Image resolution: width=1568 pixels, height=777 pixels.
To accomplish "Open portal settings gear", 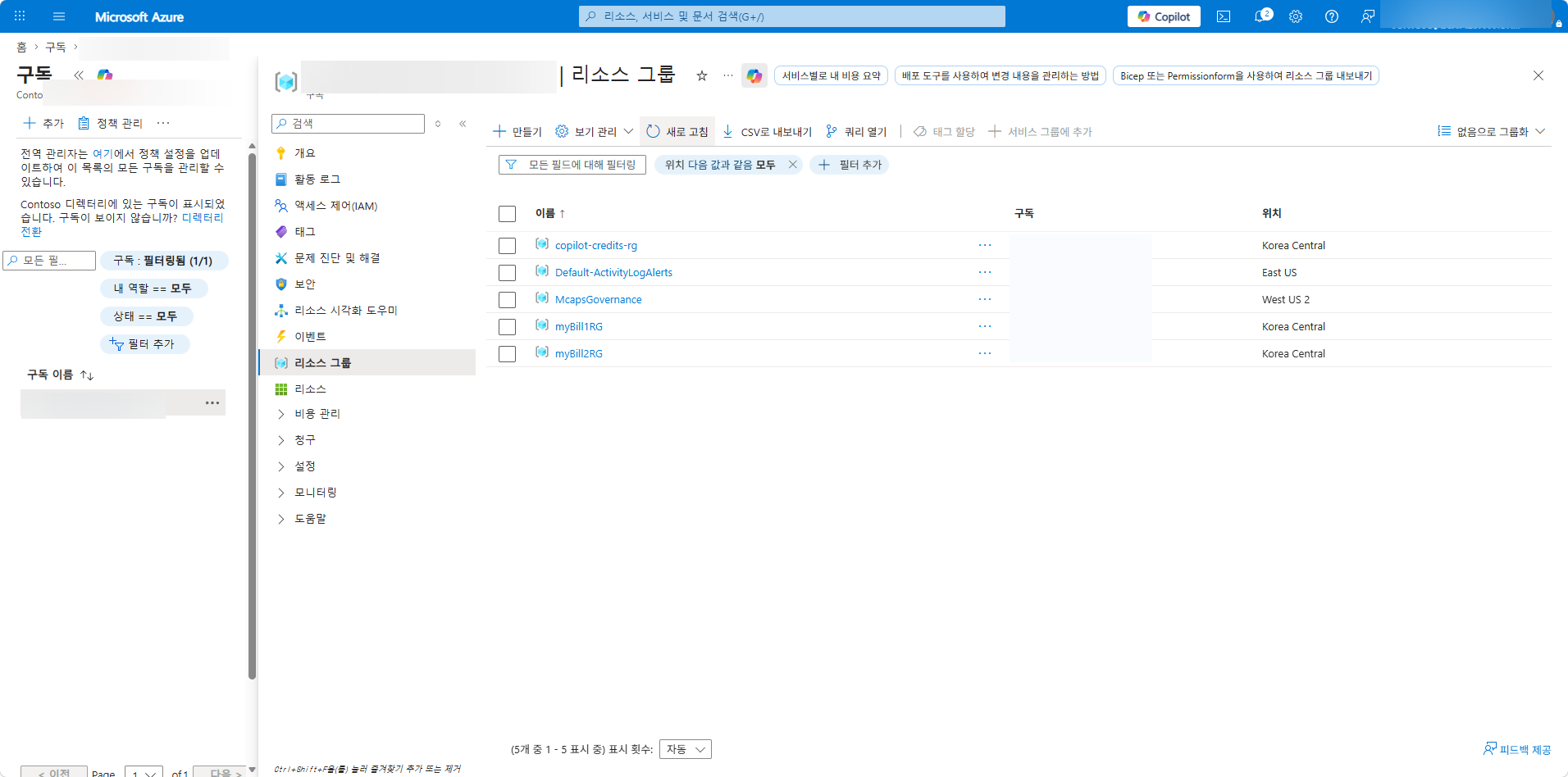I will (x=1296, y=16).
